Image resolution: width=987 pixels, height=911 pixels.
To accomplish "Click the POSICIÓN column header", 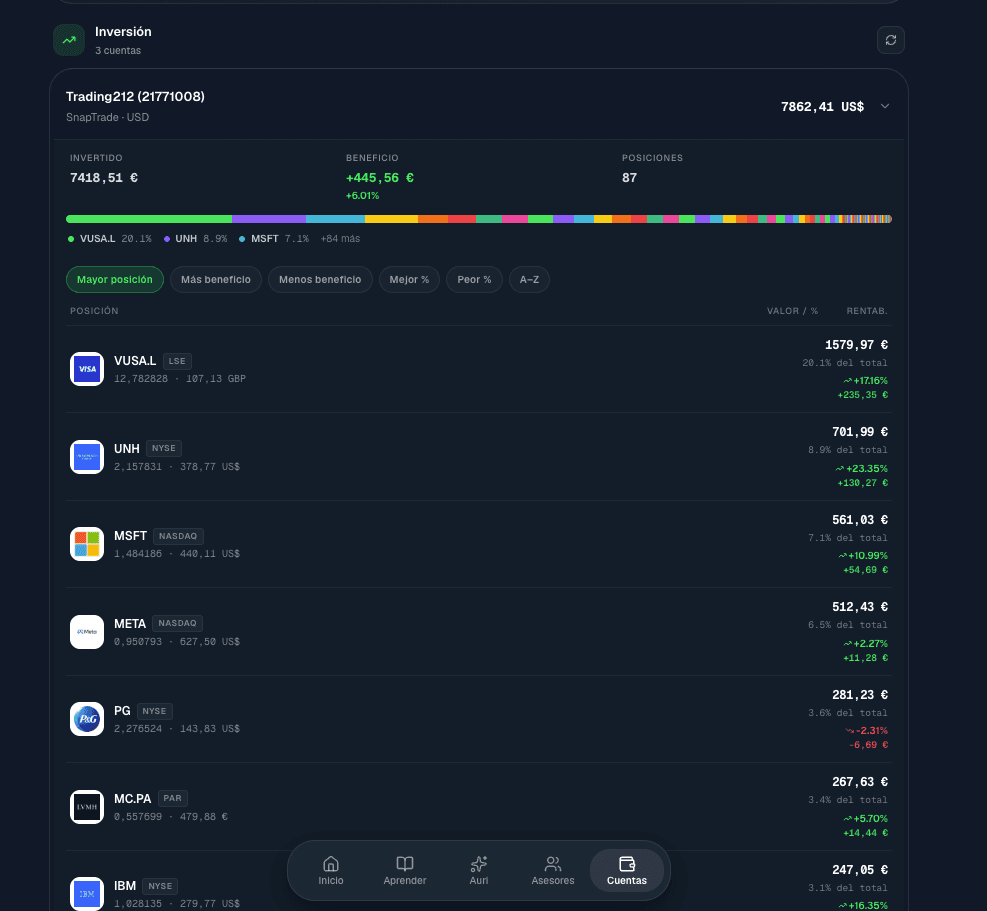I will 94,311.
